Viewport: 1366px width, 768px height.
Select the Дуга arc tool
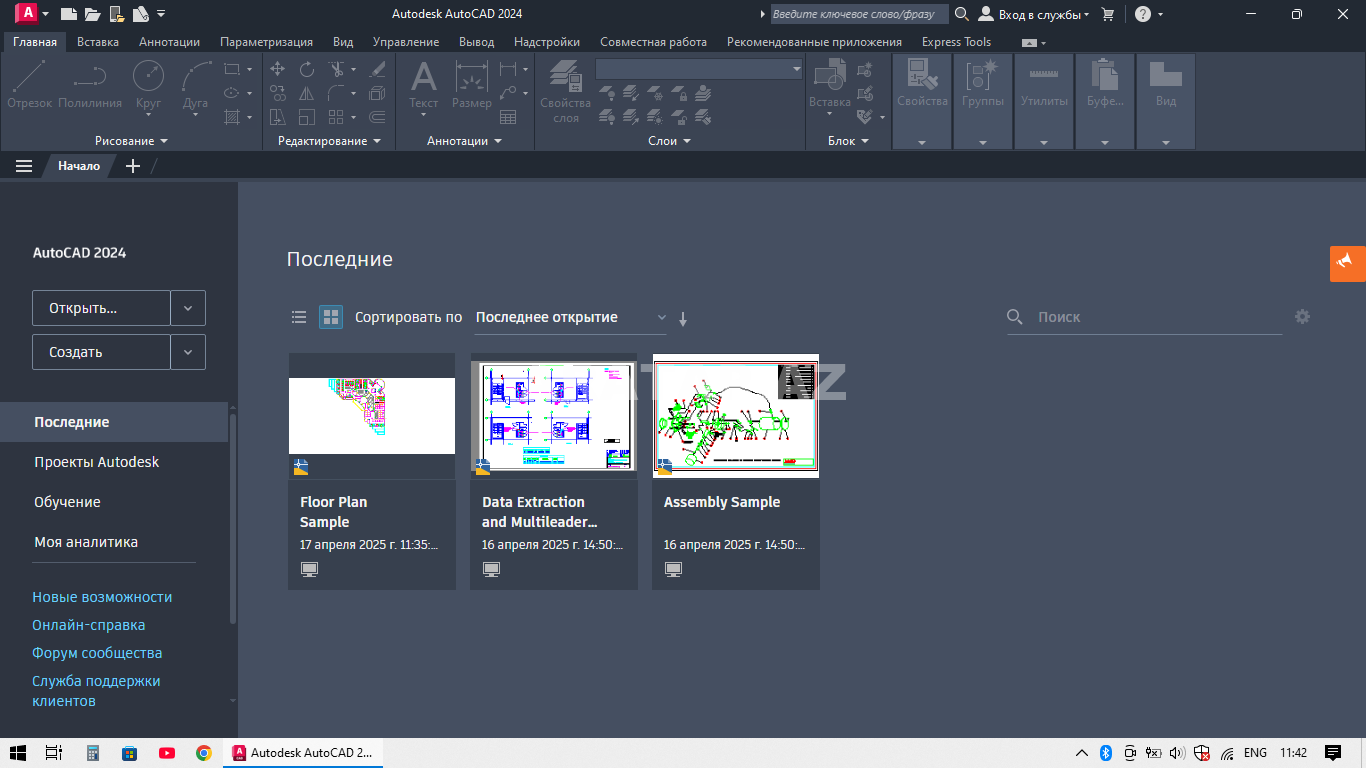tap(196, 85)
